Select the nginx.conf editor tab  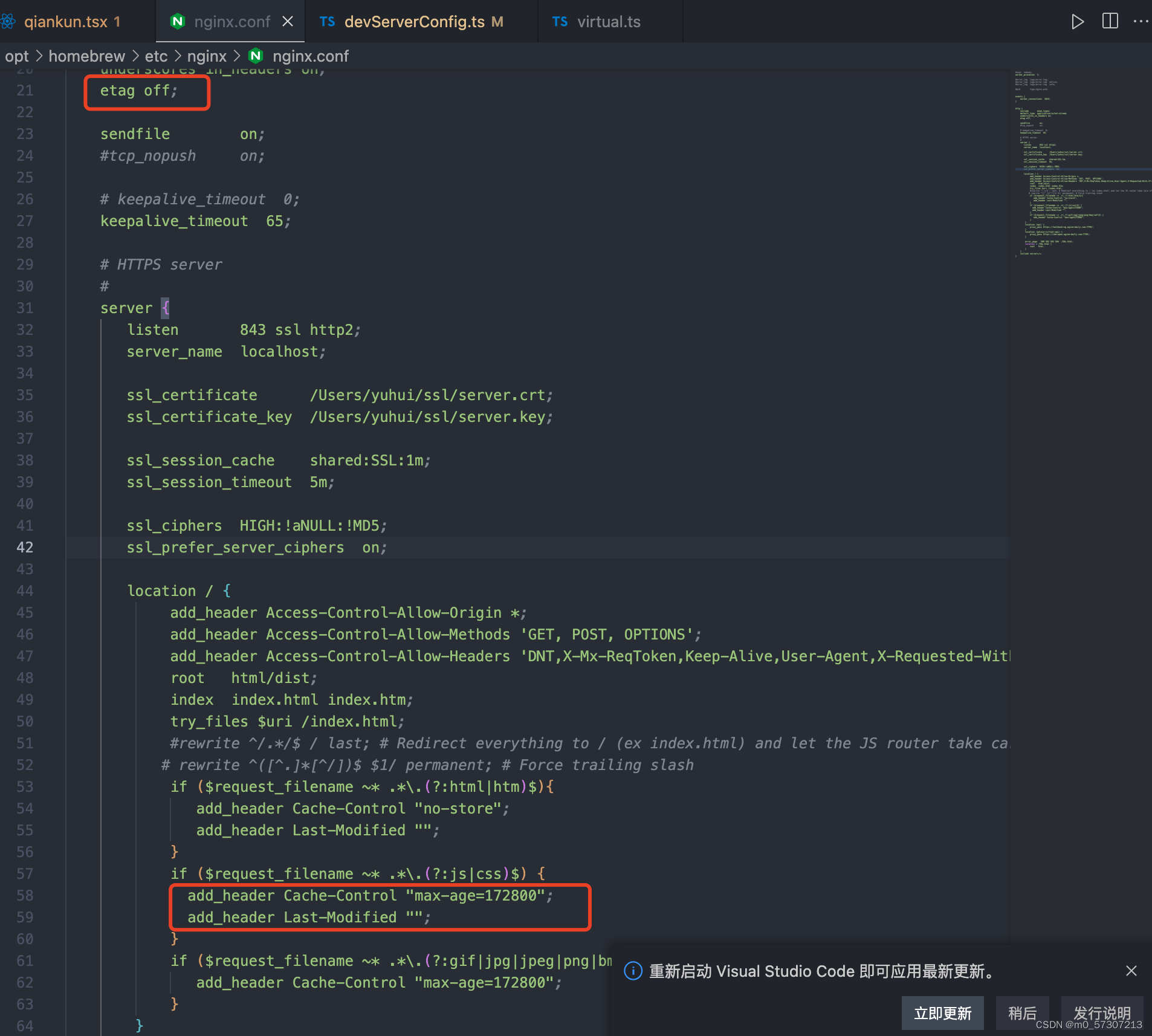point(231,22)
